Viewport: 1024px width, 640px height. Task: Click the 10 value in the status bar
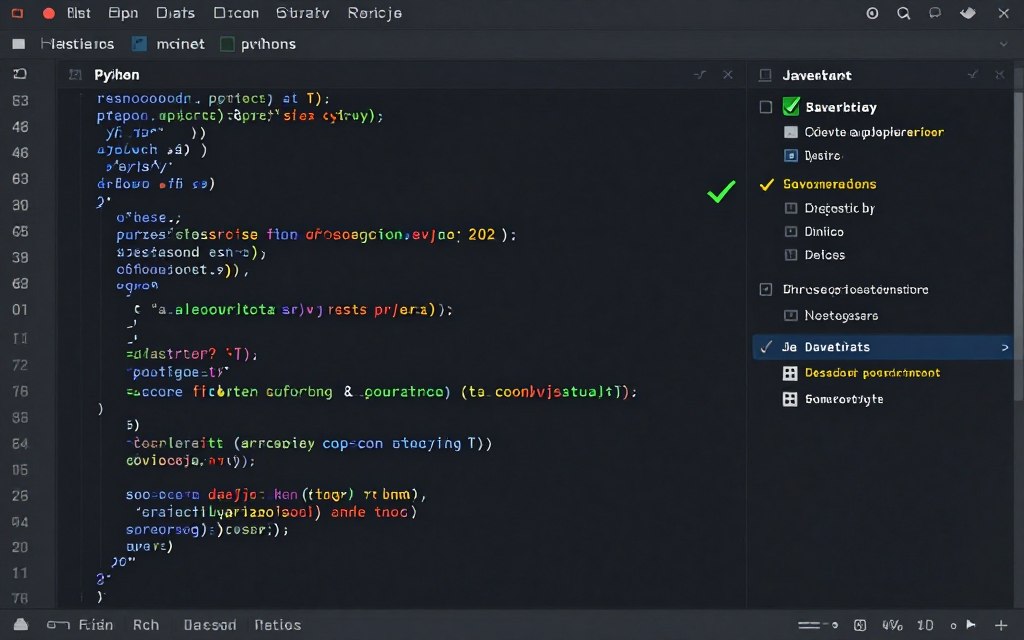[x=925, y=625]
